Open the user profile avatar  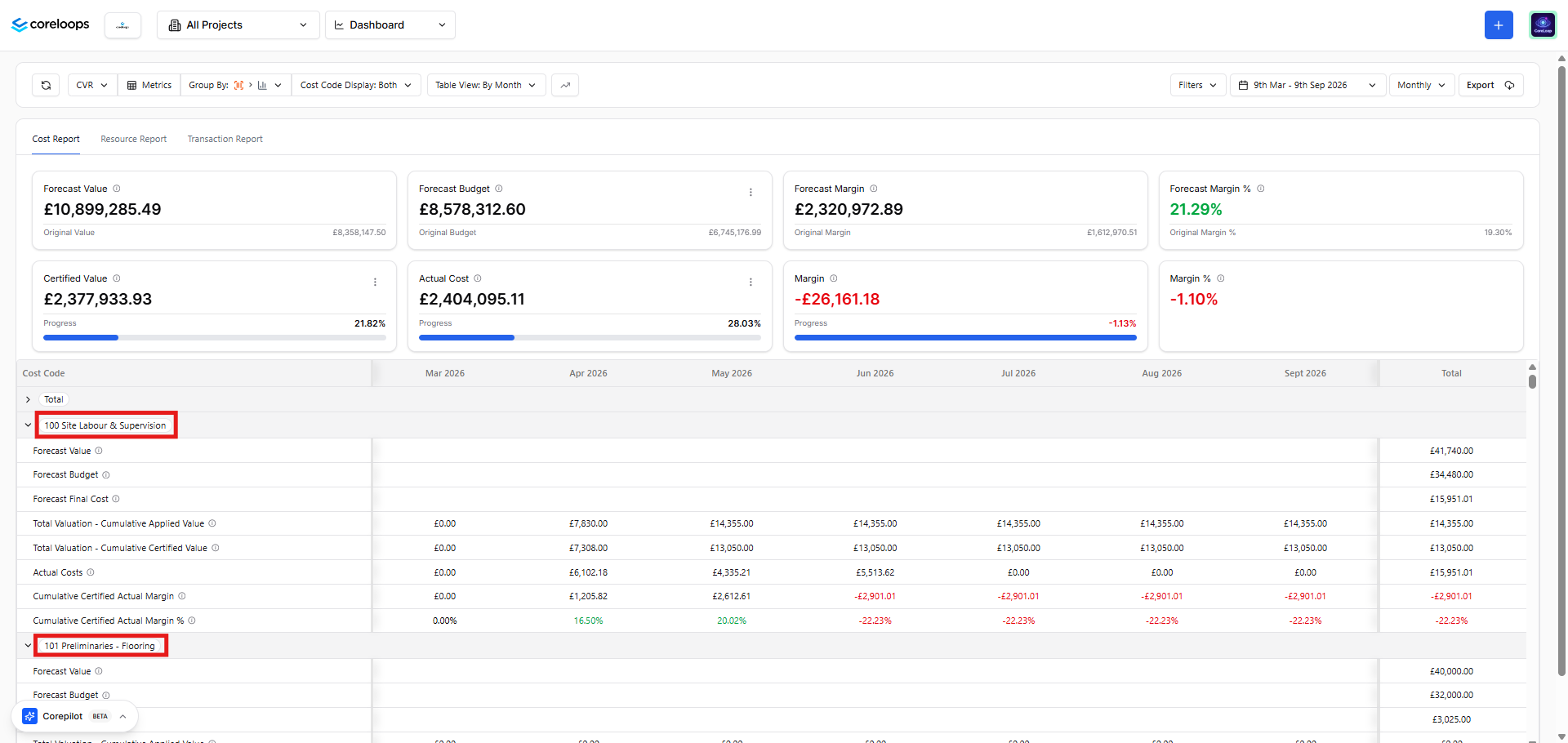click(1543, 25)
